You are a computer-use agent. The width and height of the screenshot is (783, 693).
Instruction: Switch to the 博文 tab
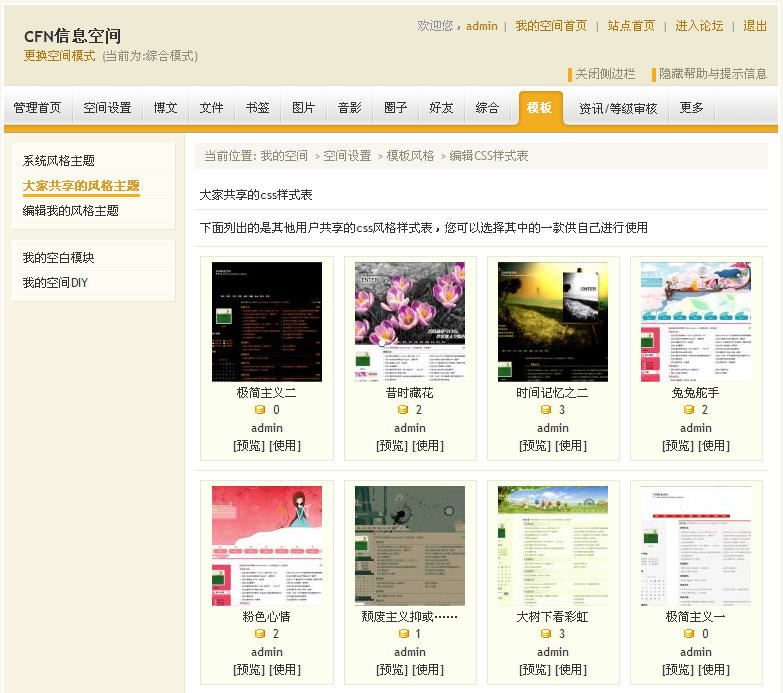pos(166,108)
